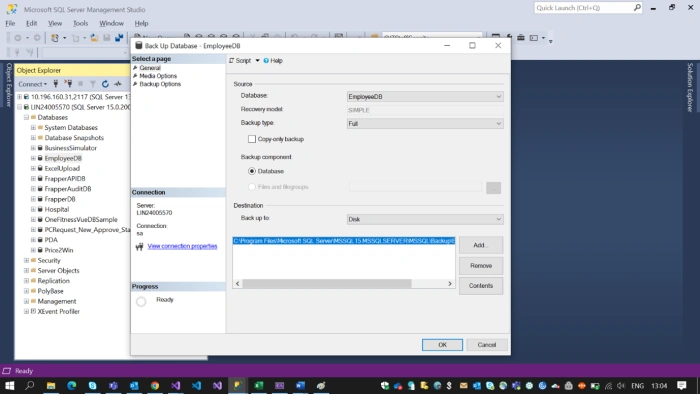Click taskbar search magnifier icon

pos(30,385)
